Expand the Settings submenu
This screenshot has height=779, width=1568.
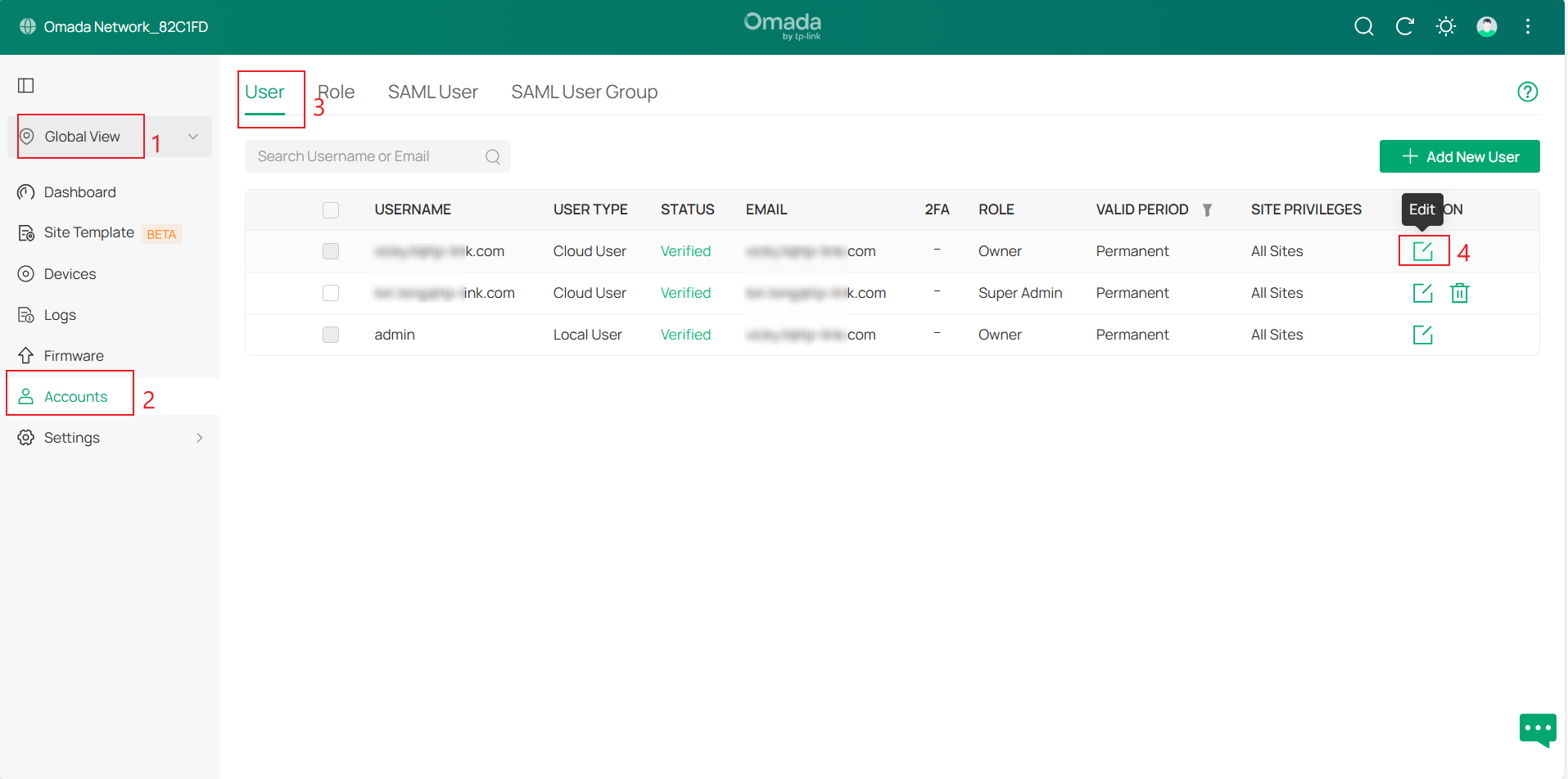pyautogui.click(x=199, y=438)
